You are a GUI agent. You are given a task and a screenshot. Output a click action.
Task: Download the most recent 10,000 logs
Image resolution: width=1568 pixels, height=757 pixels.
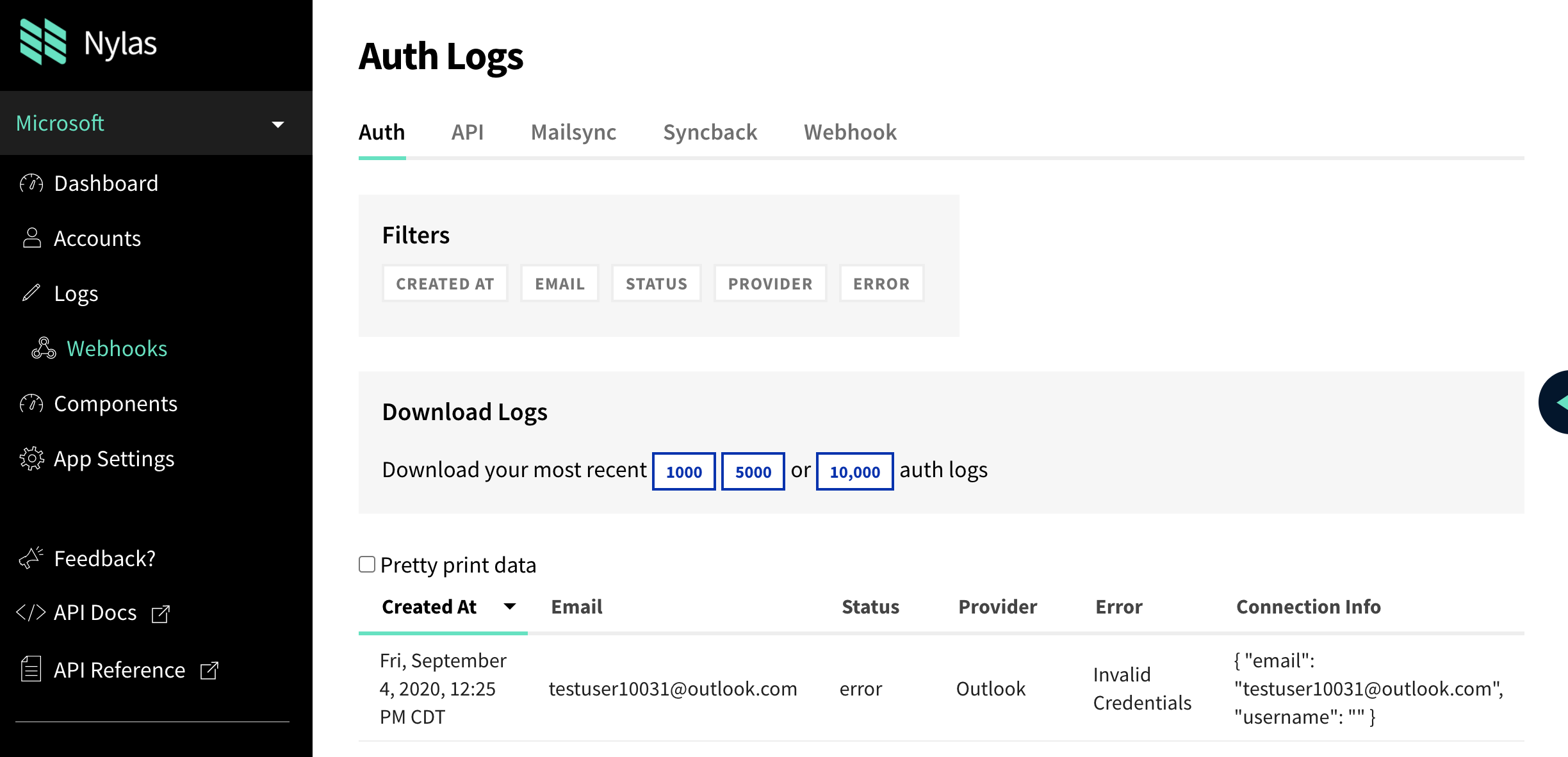pyautogui.click(x=854, y=472)
